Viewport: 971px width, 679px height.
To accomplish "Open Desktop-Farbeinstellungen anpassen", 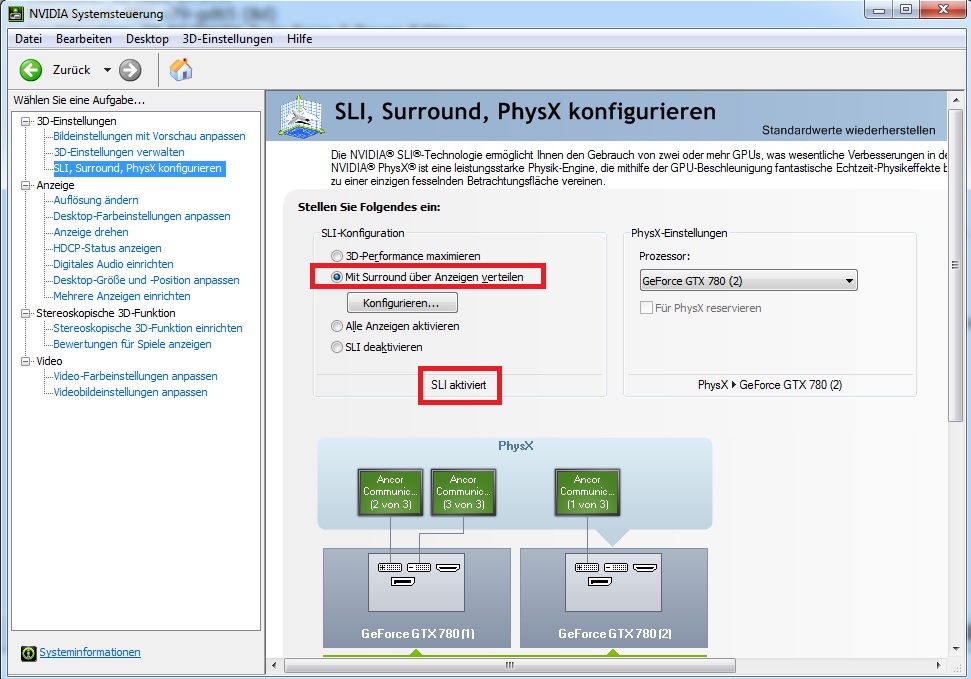I will click(142, 216).
